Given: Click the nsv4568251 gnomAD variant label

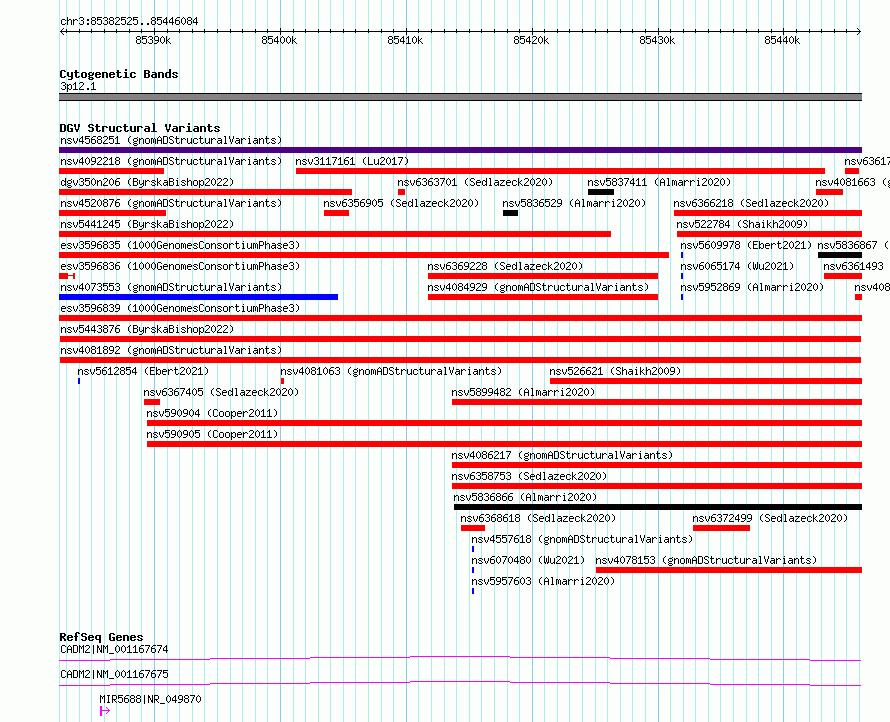Looking at the screenshot, I should [x=171, y=140].
